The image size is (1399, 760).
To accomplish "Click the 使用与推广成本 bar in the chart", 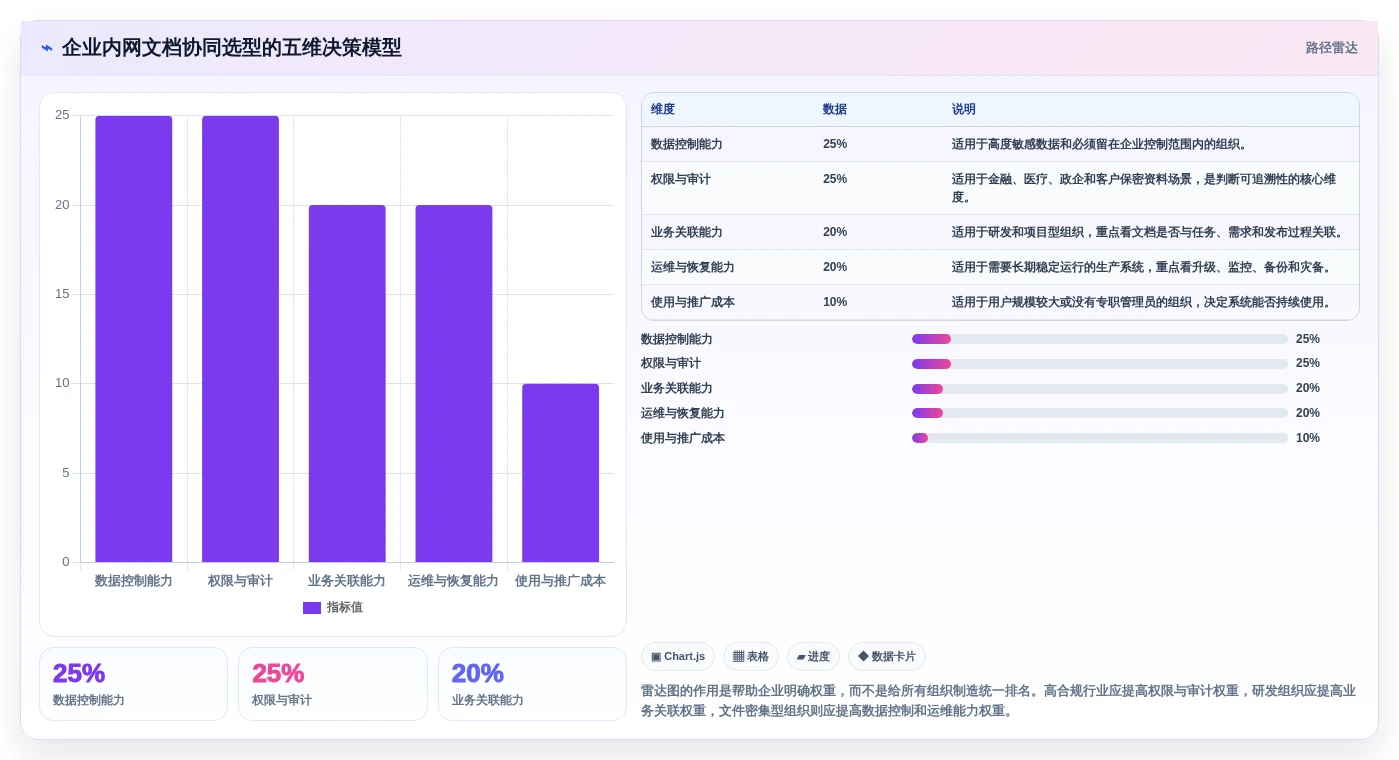I will tap(560, 473).
